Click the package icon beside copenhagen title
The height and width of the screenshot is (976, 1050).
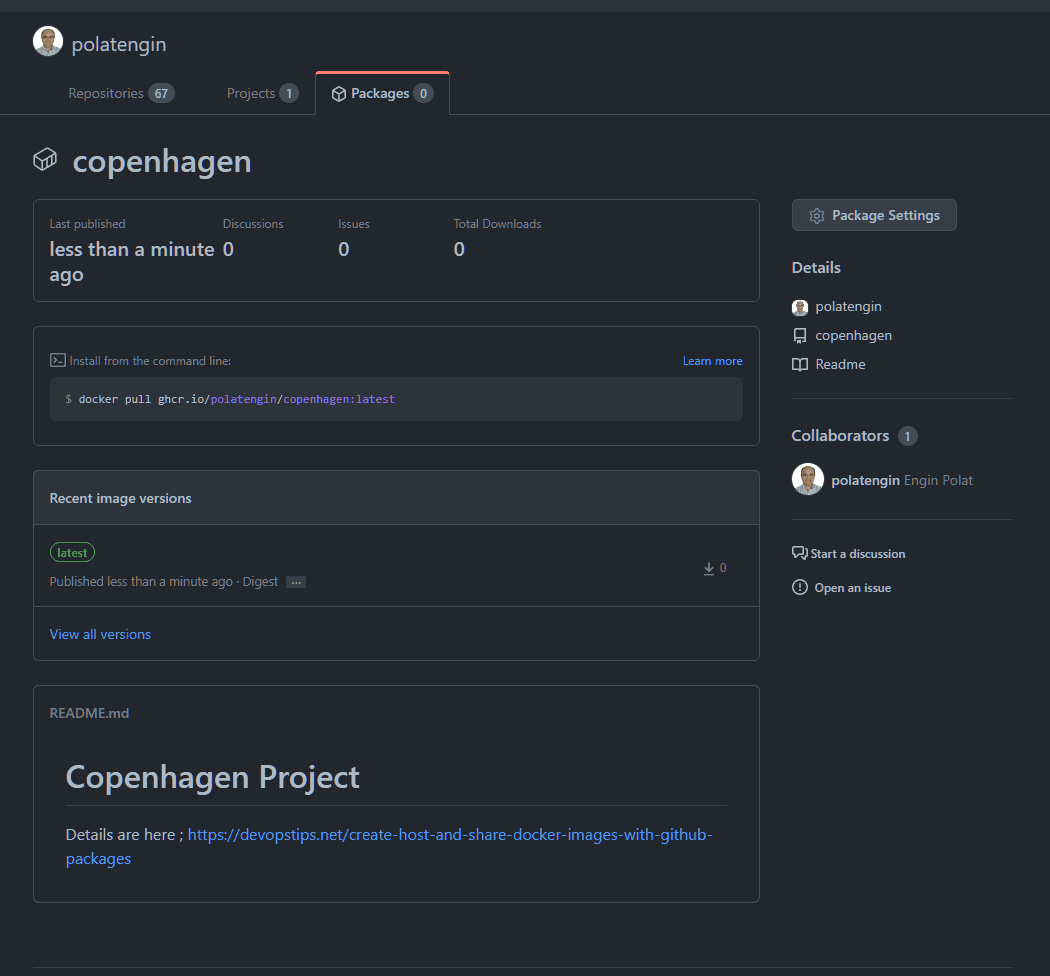tap(45, 160)
